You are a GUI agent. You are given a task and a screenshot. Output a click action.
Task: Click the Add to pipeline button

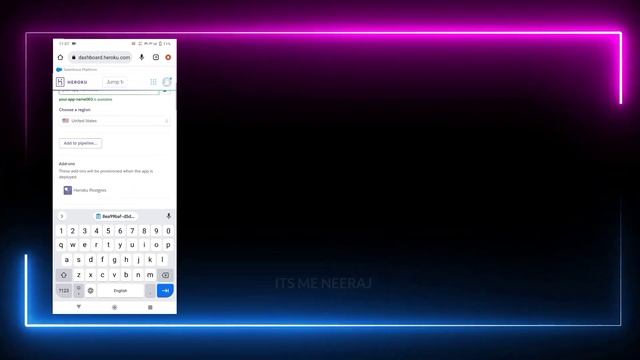pyautogui.click(x=80, y=143)
